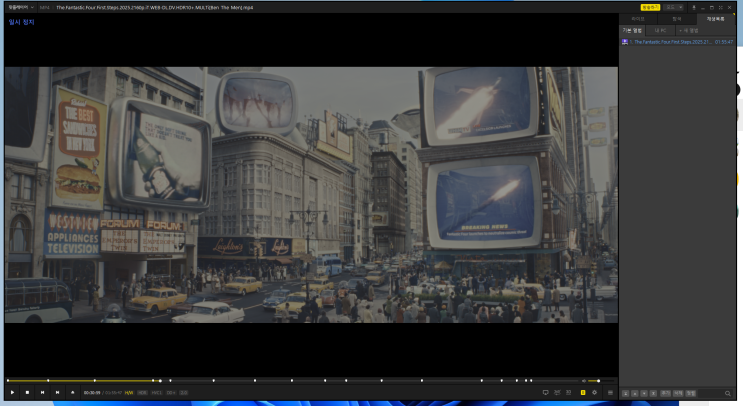The width and height of the screenshot is (743, 406).
Task: Click the 2.0 audio channel badge
Action: point(183,393)
